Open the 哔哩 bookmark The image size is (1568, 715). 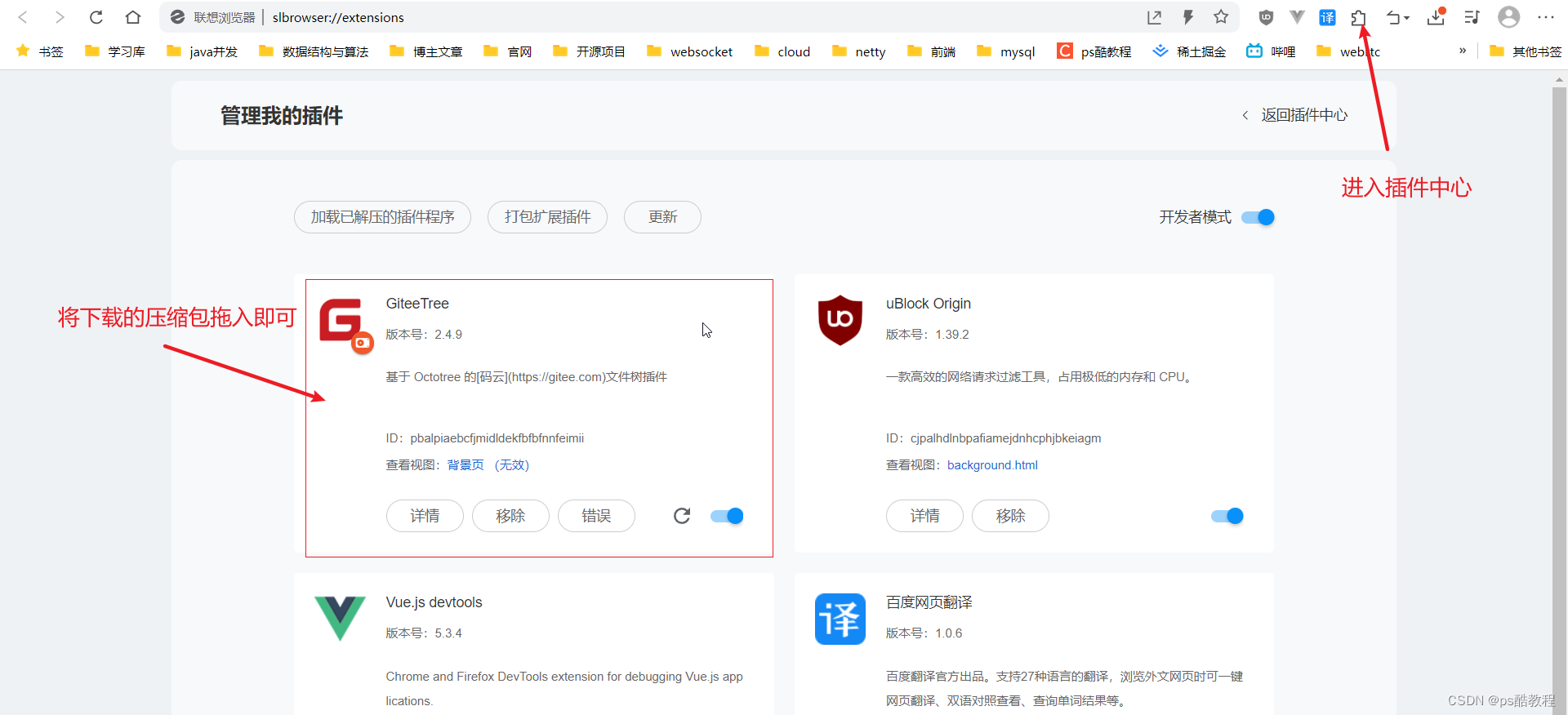click(1271, 51)
